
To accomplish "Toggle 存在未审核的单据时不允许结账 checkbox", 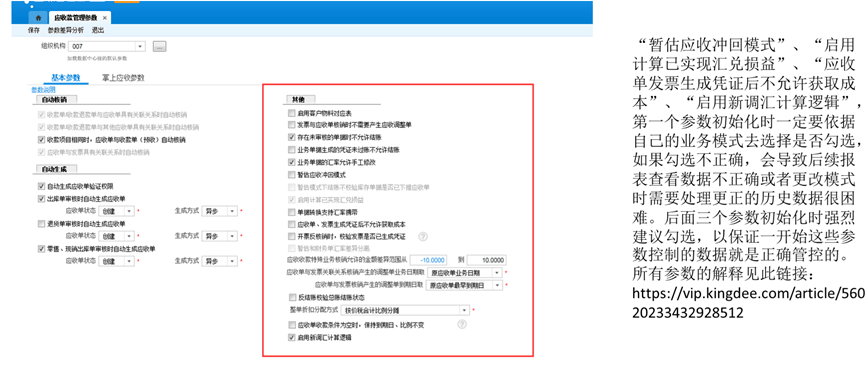I will click(292, 137).
